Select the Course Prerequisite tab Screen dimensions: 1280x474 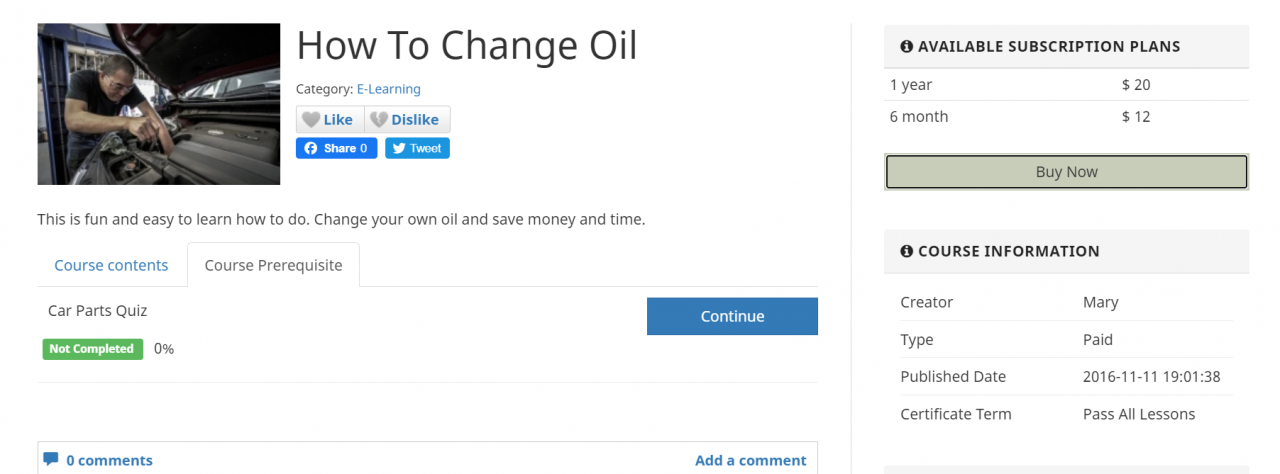point(273,265)
